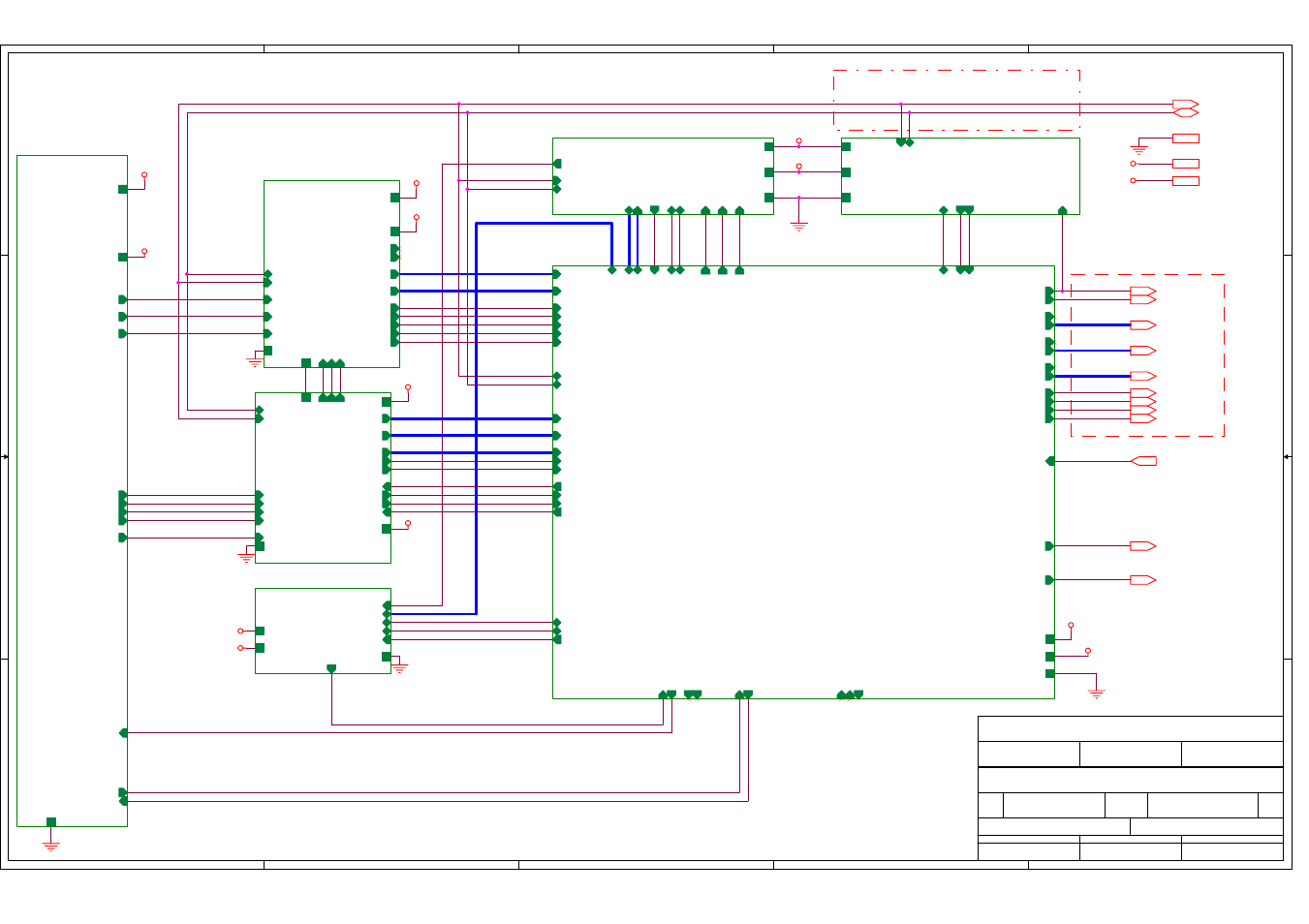Select the ground symbol between the two top blocks
1309x924 pixels.
(x=798, y=226)
